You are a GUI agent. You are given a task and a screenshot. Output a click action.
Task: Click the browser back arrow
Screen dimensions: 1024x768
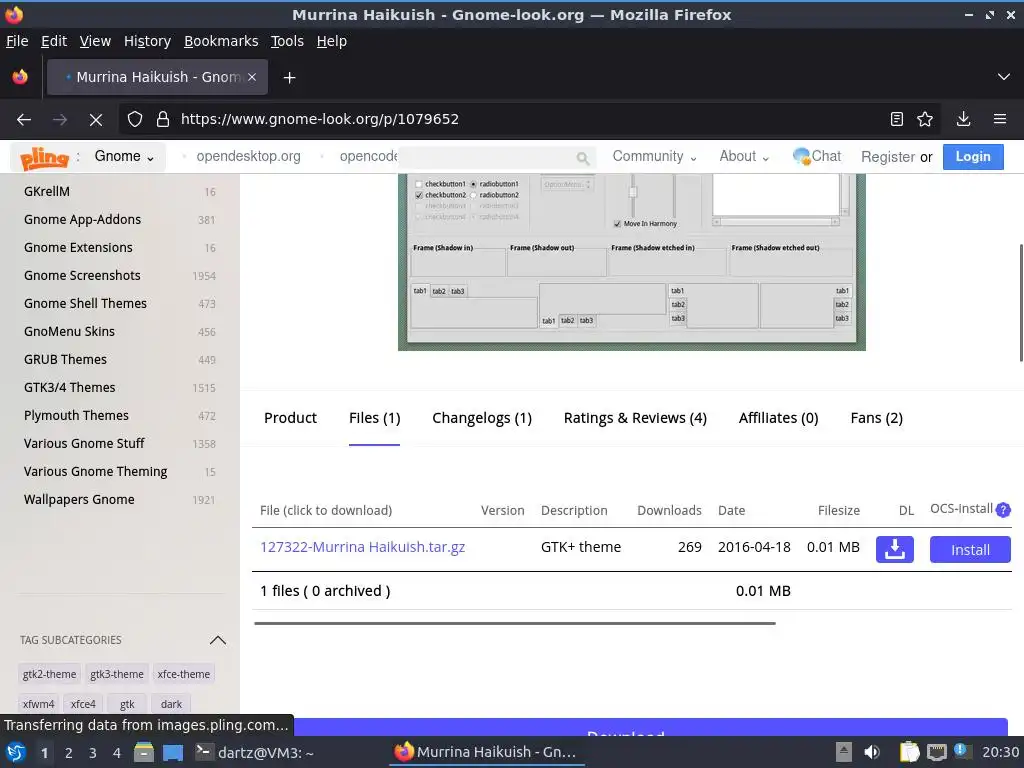pyautogui.click(x=24, y=120)
